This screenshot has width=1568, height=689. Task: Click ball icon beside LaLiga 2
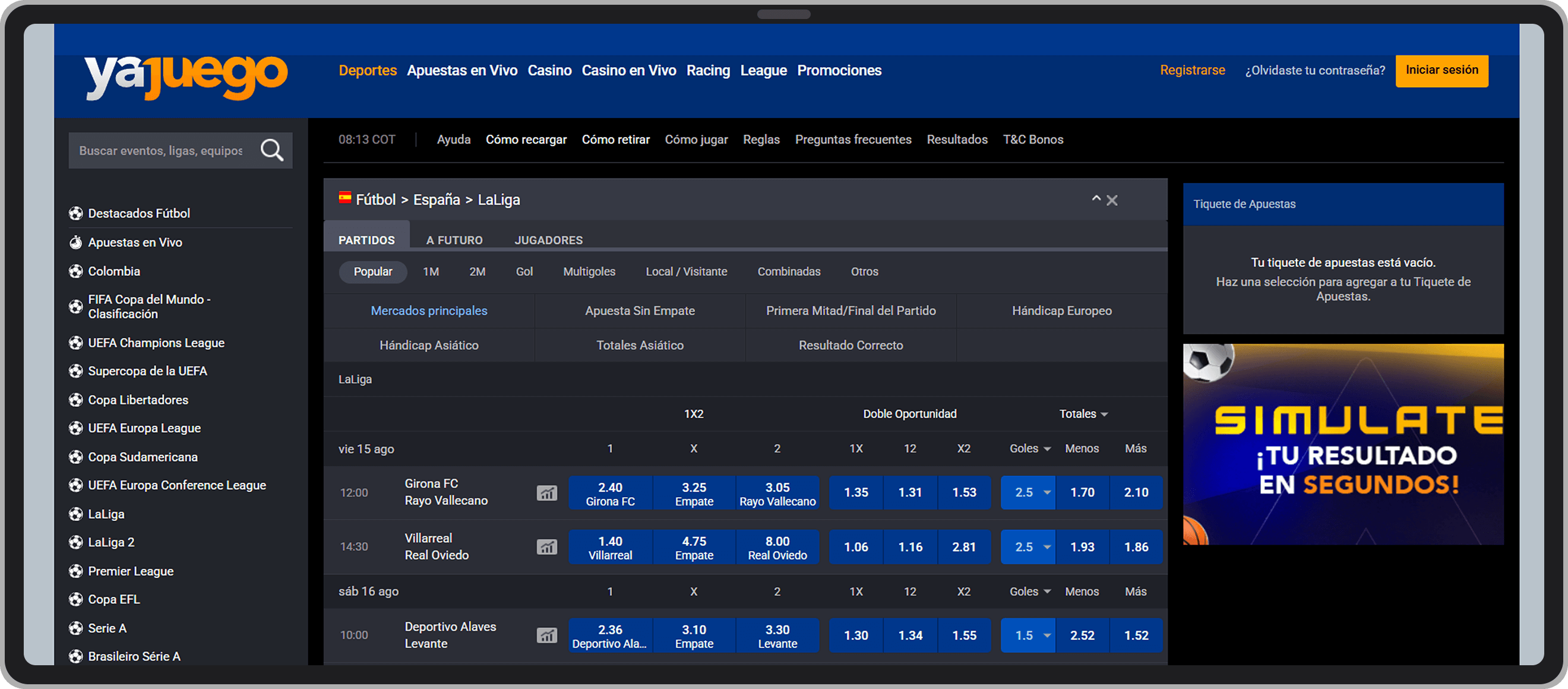coord(75,542)
